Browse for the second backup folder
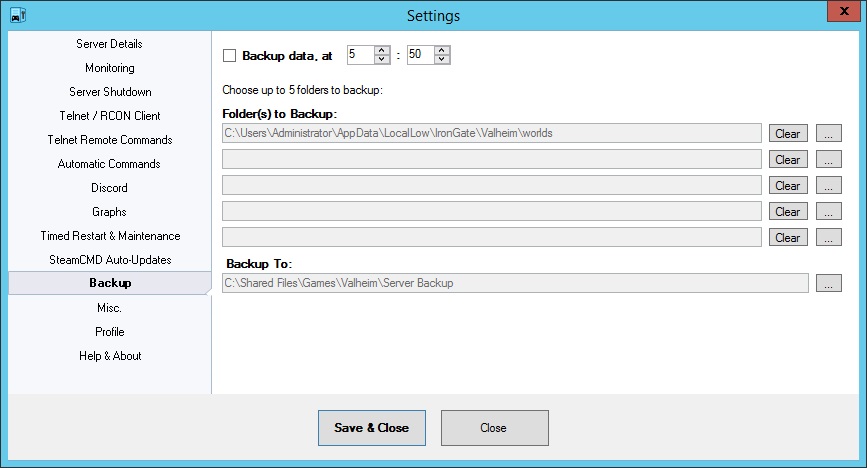This screenshot has width=867, height=468. coord(829,160)
